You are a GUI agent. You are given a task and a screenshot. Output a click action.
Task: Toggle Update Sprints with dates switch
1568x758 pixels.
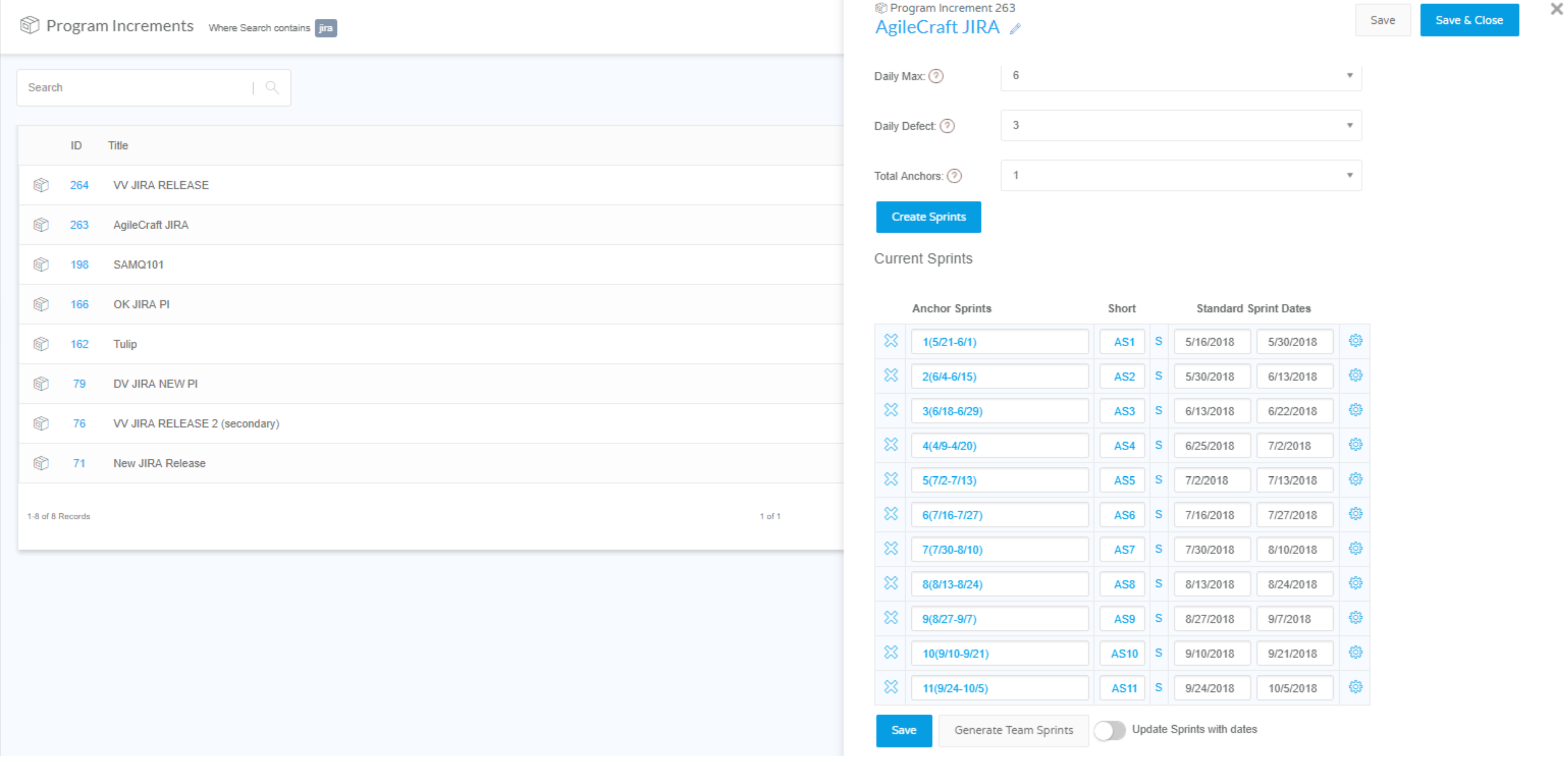coord(1109,730)
